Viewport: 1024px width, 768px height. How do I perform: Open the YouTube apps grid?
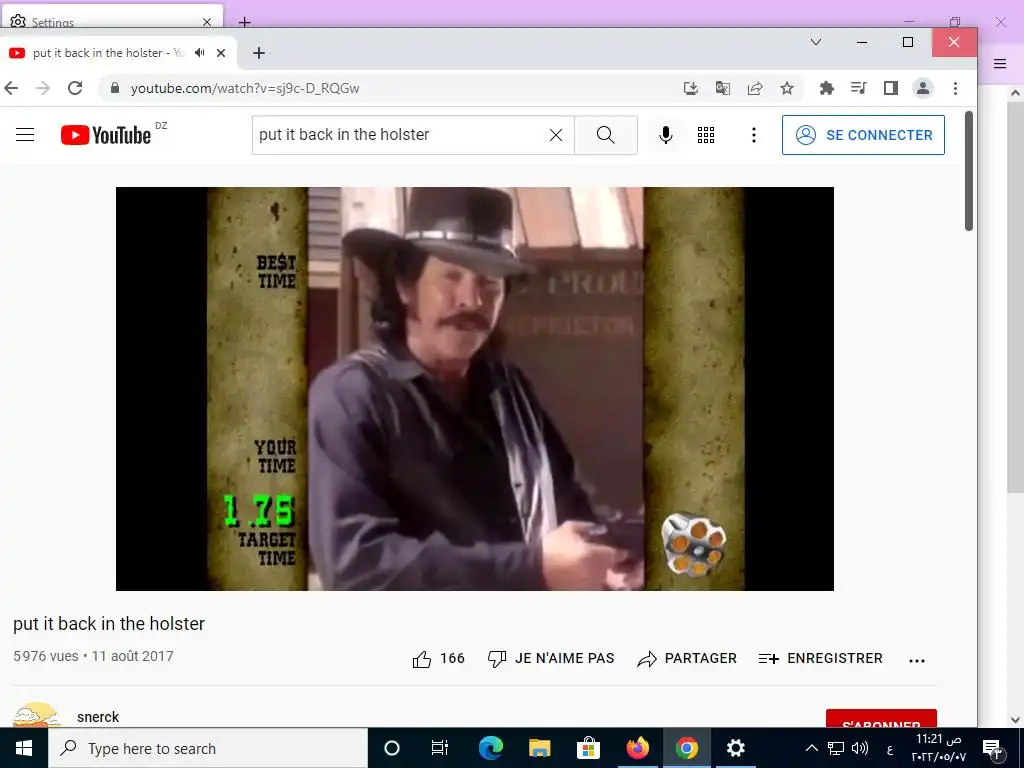click(706, 135)
